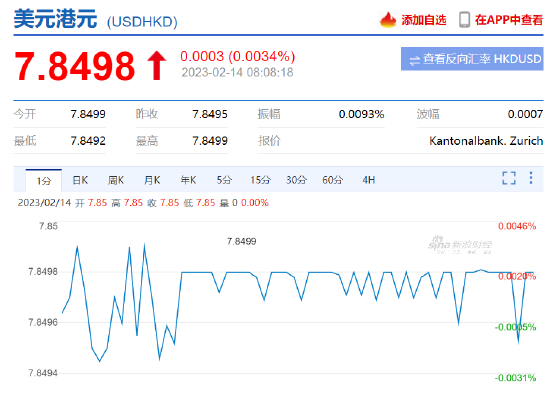The width and height of the screenshot is (550, 394).
Task: Click the 今开 label
Action: 25,114
